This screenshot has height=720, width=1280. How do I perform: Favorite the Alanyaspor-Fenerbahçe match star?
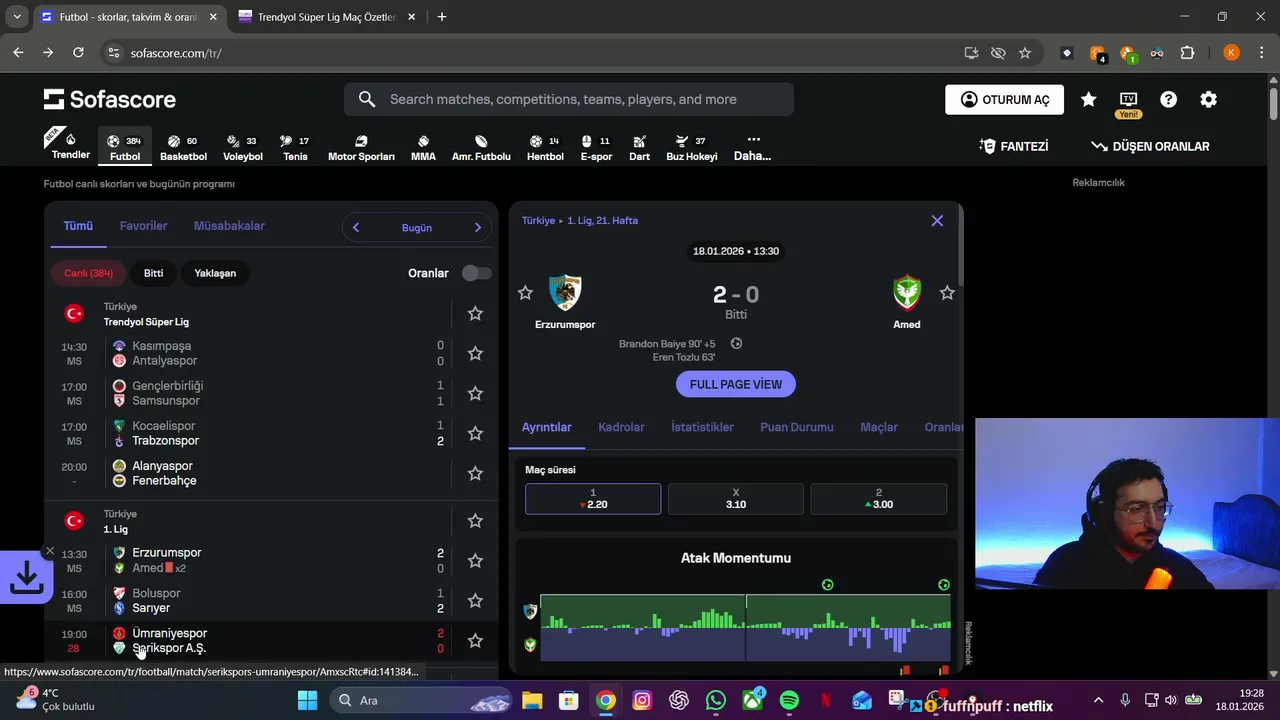(x=475, y=473)
